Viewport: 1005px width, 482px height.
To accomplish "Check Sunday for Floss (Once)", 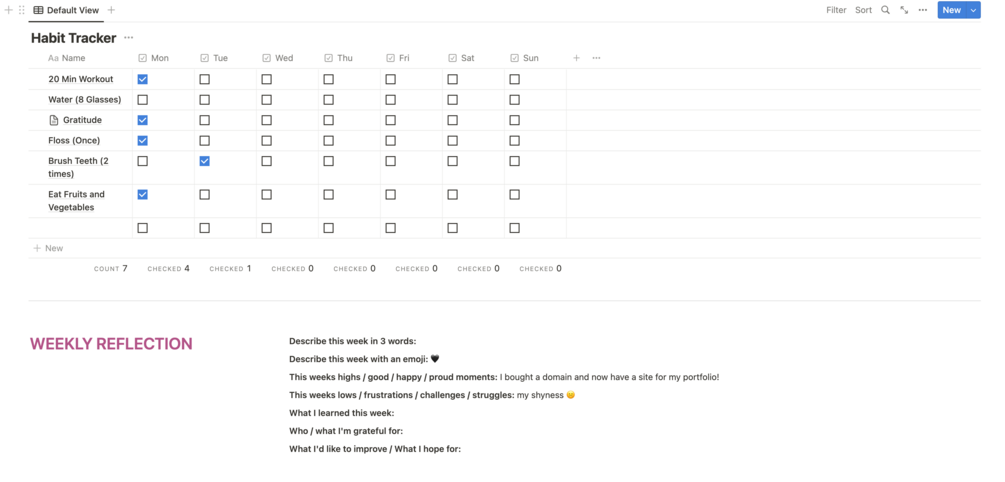I will click(x=515, y=141).
